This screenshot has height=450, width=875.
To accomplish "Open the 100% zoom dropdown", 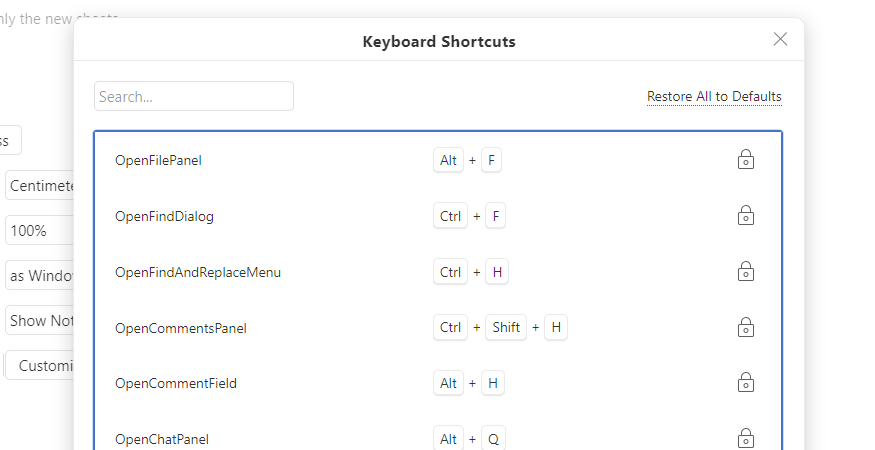I will tap(39, 230).
